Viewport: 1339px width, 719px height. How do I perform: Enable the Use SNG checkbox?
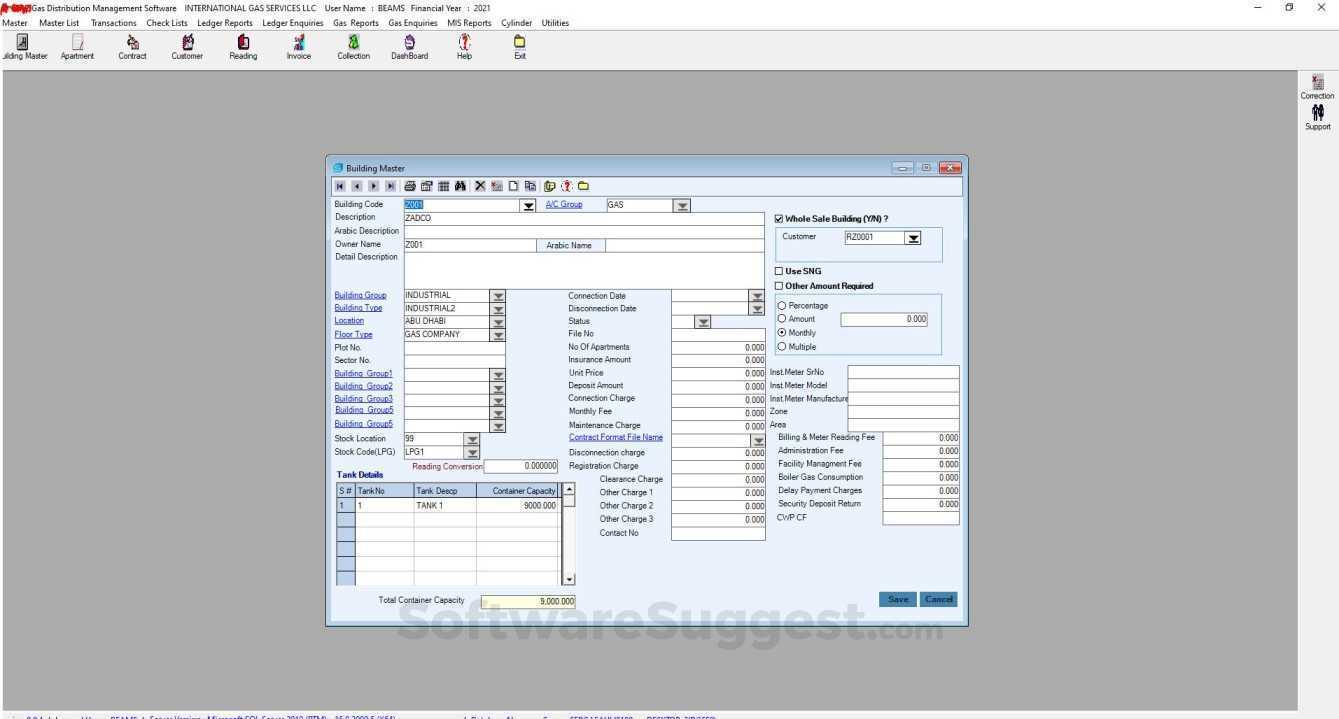coord(779,270)
